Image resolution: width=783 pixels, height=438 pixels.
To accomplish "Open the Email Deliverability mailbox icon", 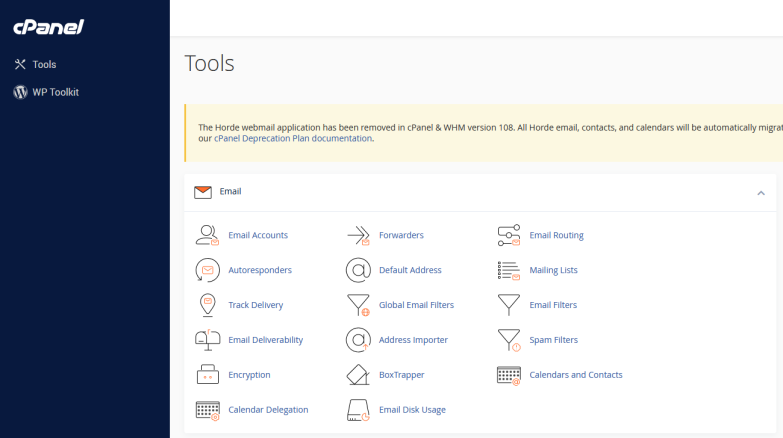I will (207, 340).
